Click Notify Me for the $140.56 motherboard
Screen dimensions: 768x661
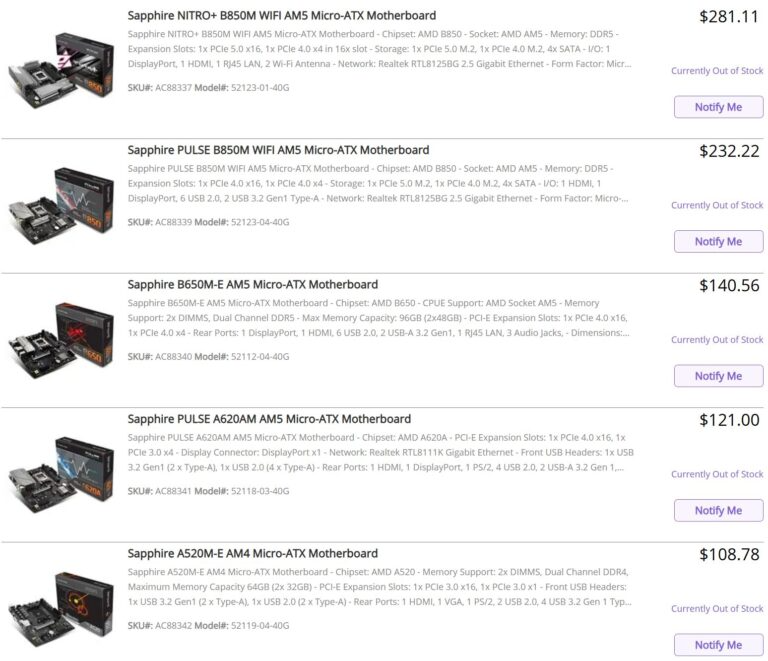718,376
